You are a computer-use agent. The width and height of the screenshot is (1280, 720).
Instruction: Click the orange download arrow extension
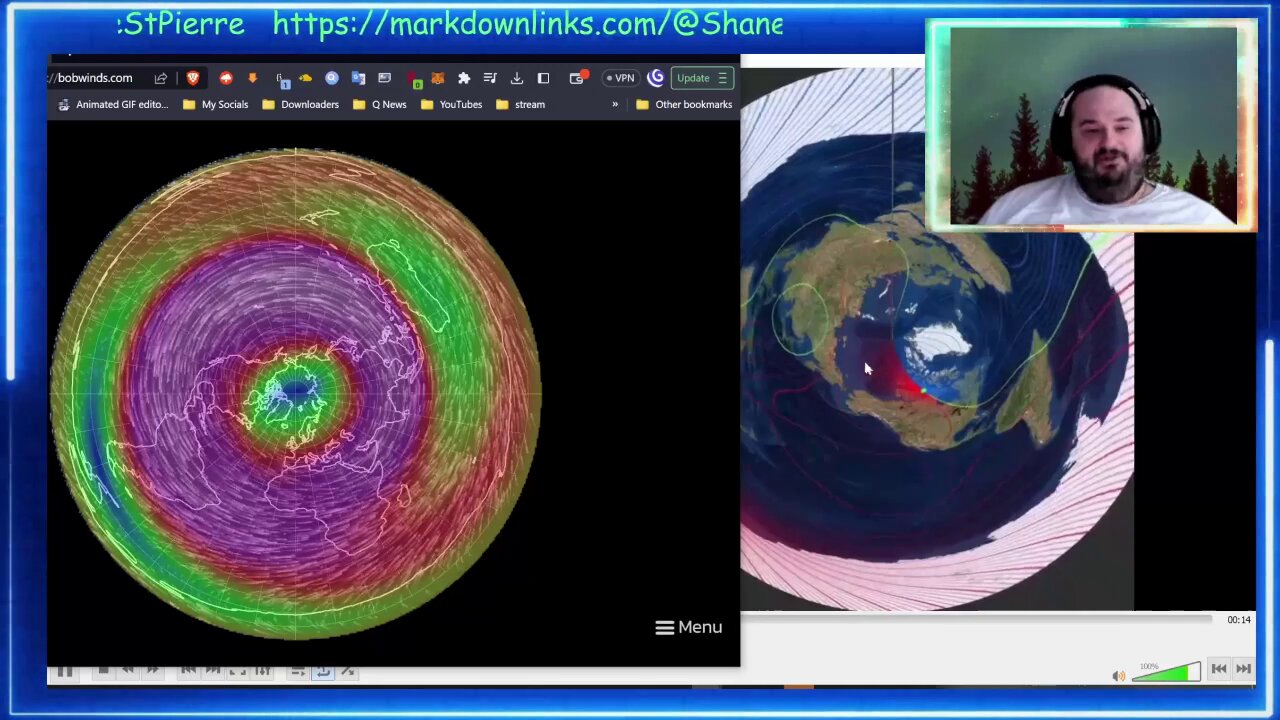point(252,78)
